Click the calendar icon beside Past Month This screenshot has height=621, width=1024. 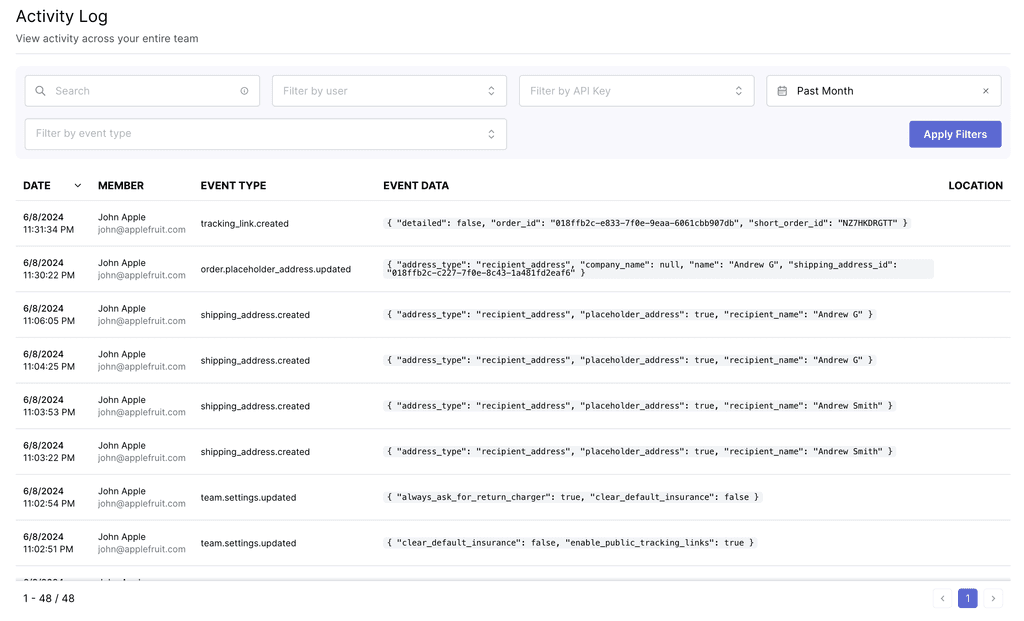pyautogui.click(x=782, y=91)
